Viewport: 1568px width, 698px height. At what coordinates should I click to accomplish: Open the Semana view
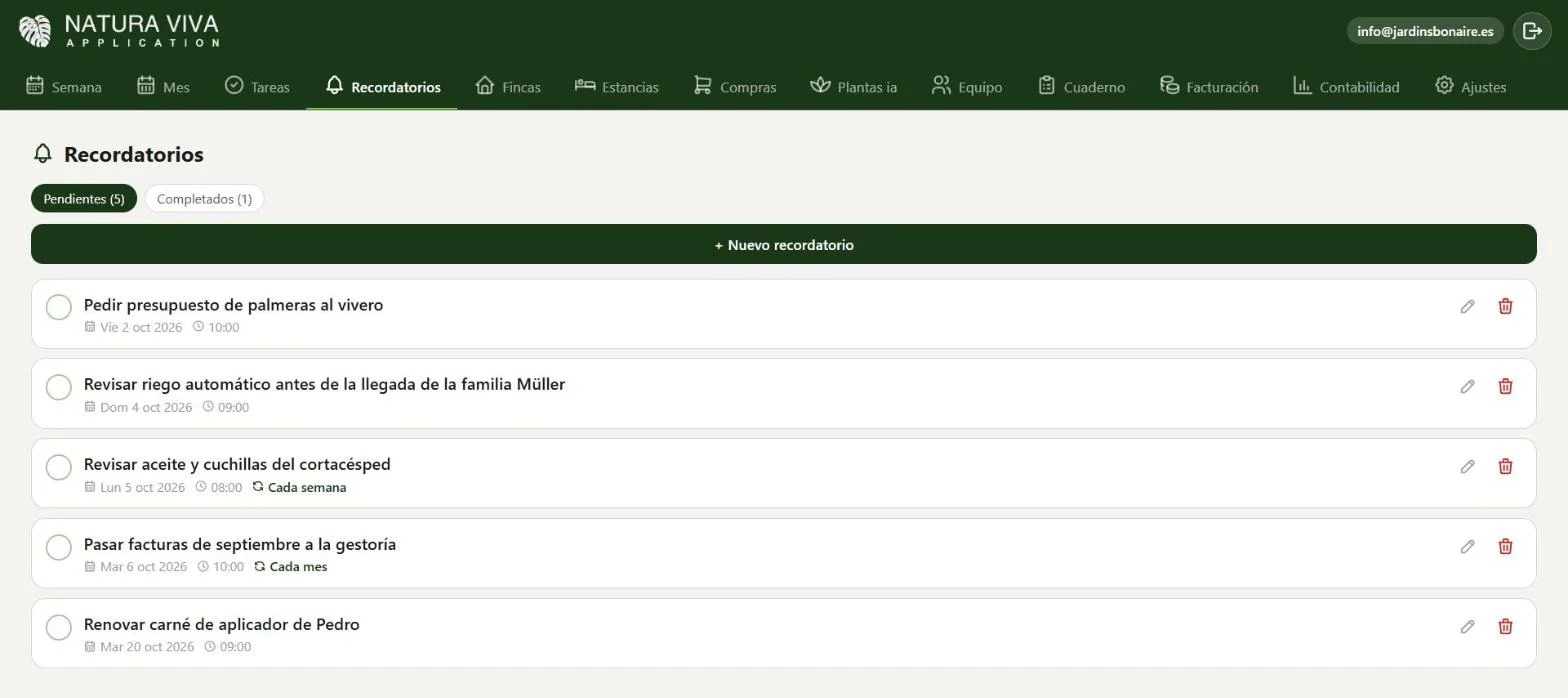point(64,87)
